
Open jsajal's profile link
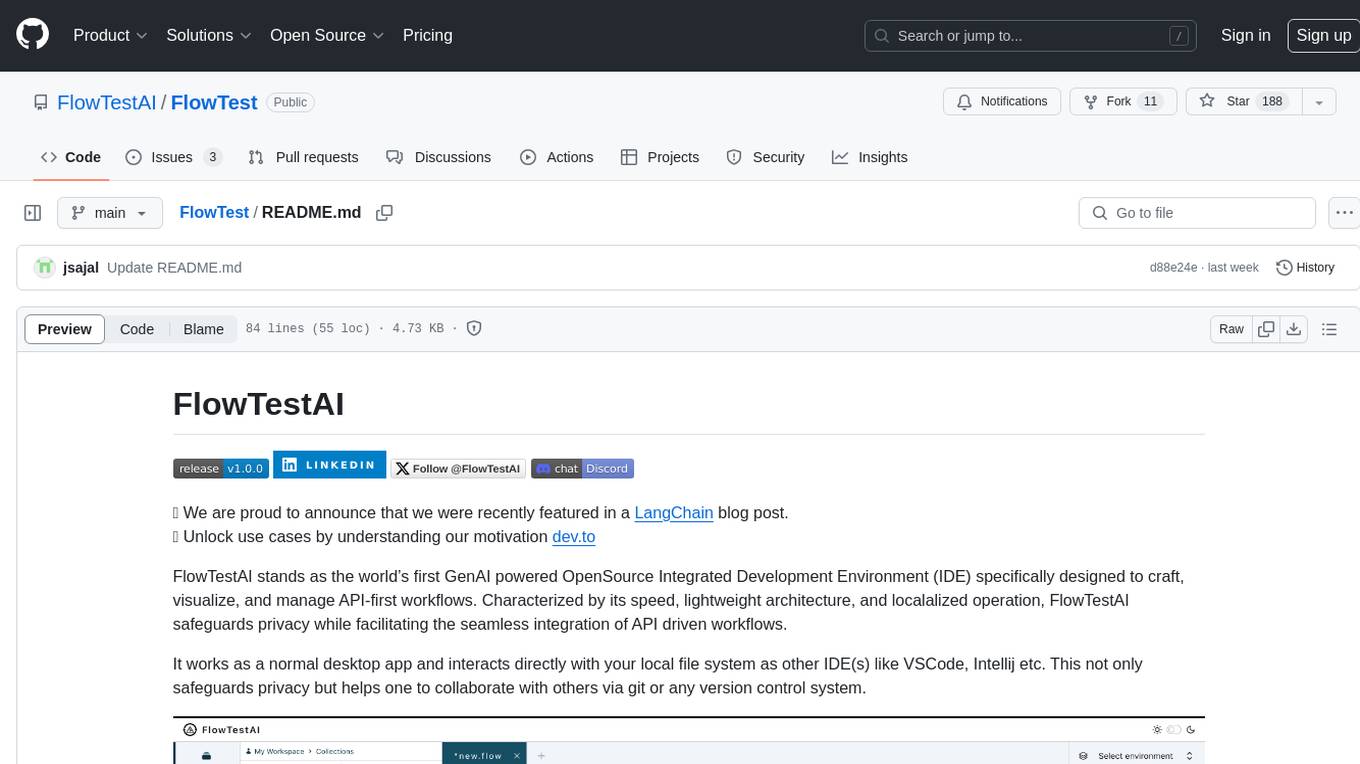pos(81,267)
